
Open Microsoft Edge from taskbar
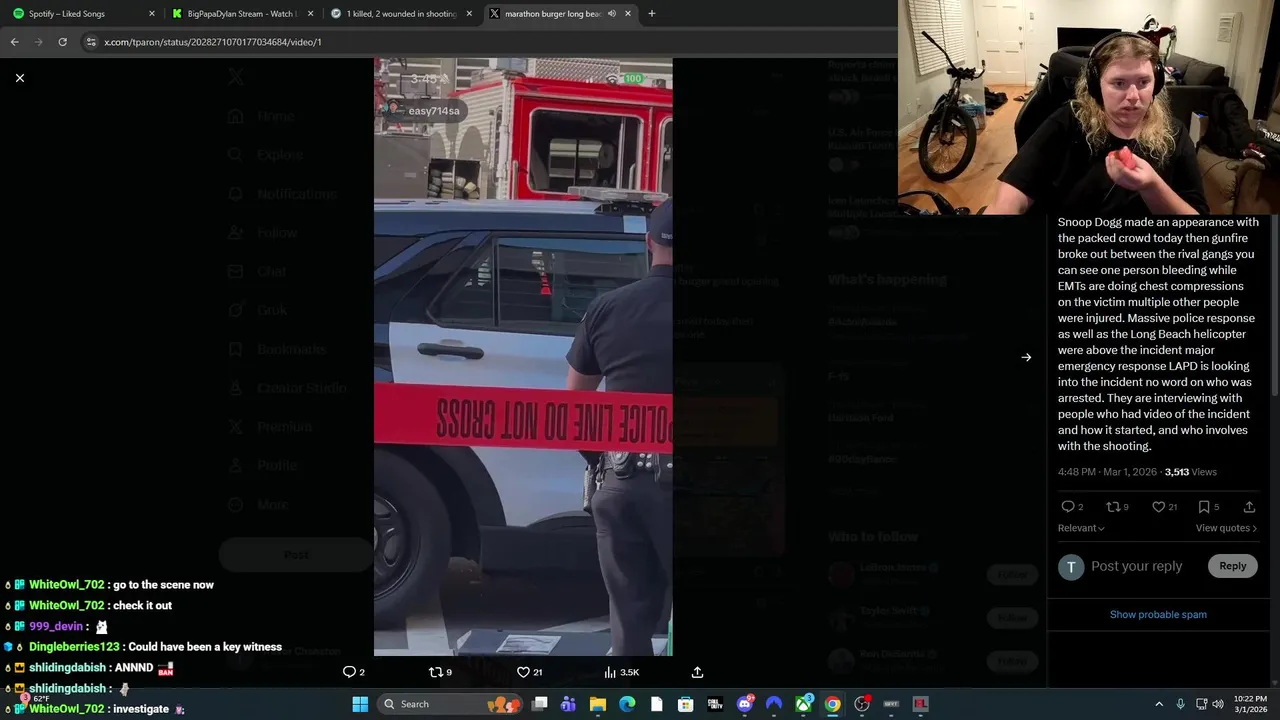click(x=627, y=704)
